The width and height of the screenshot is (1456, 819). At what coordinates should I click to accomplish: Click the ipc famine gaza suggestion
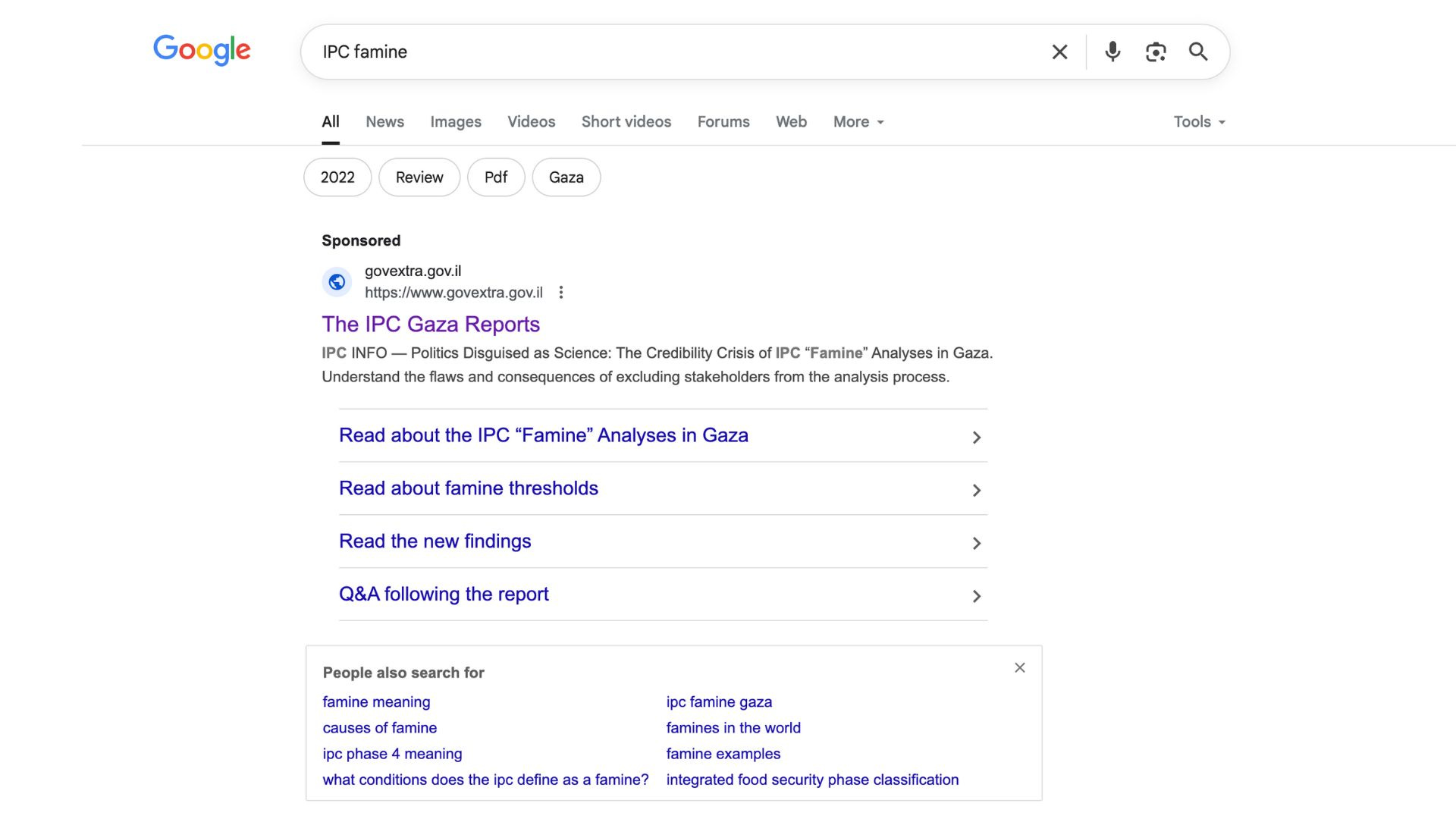pos(719,702)
